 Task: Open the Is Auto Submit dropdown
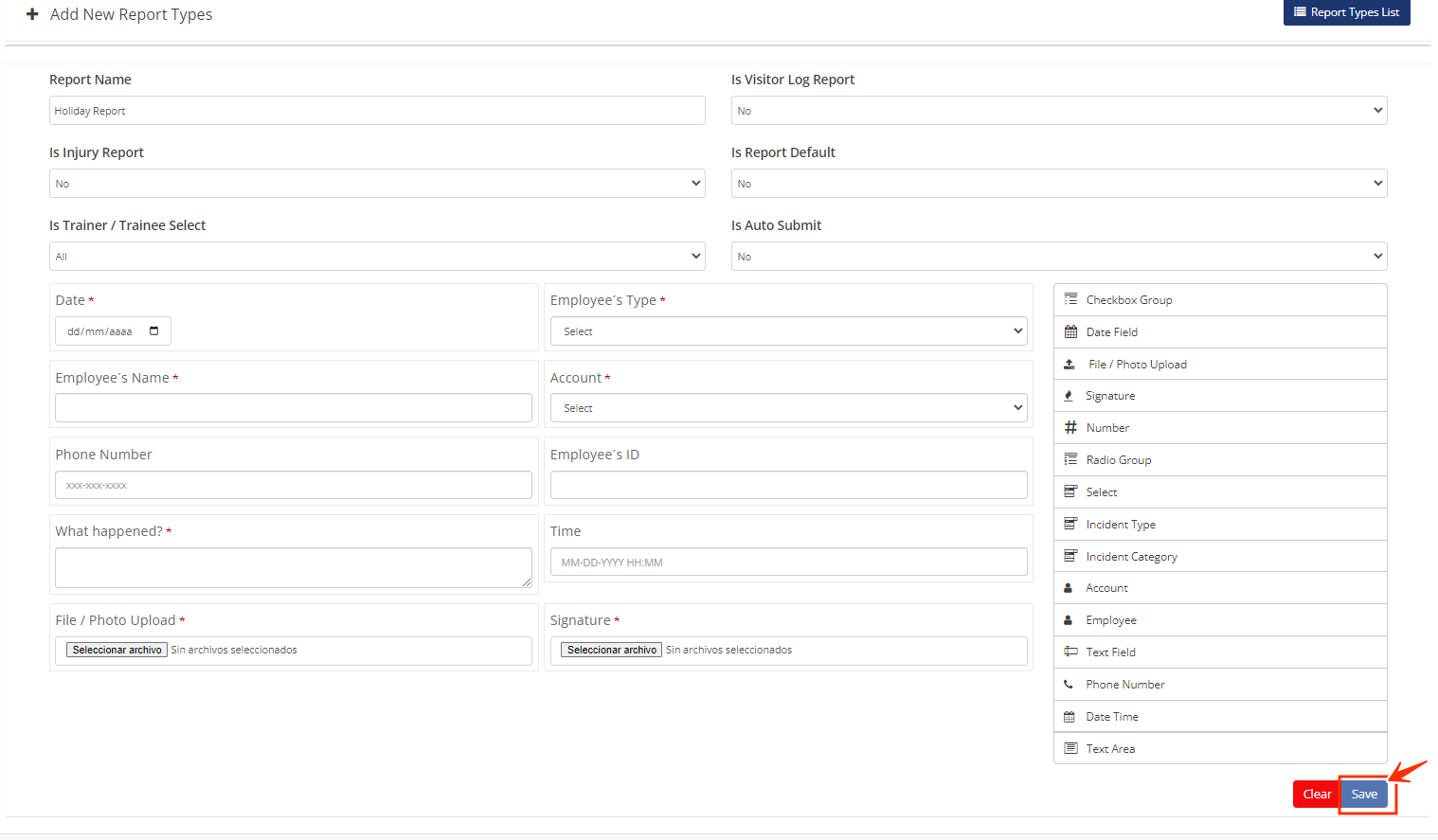pos(1058,257)
